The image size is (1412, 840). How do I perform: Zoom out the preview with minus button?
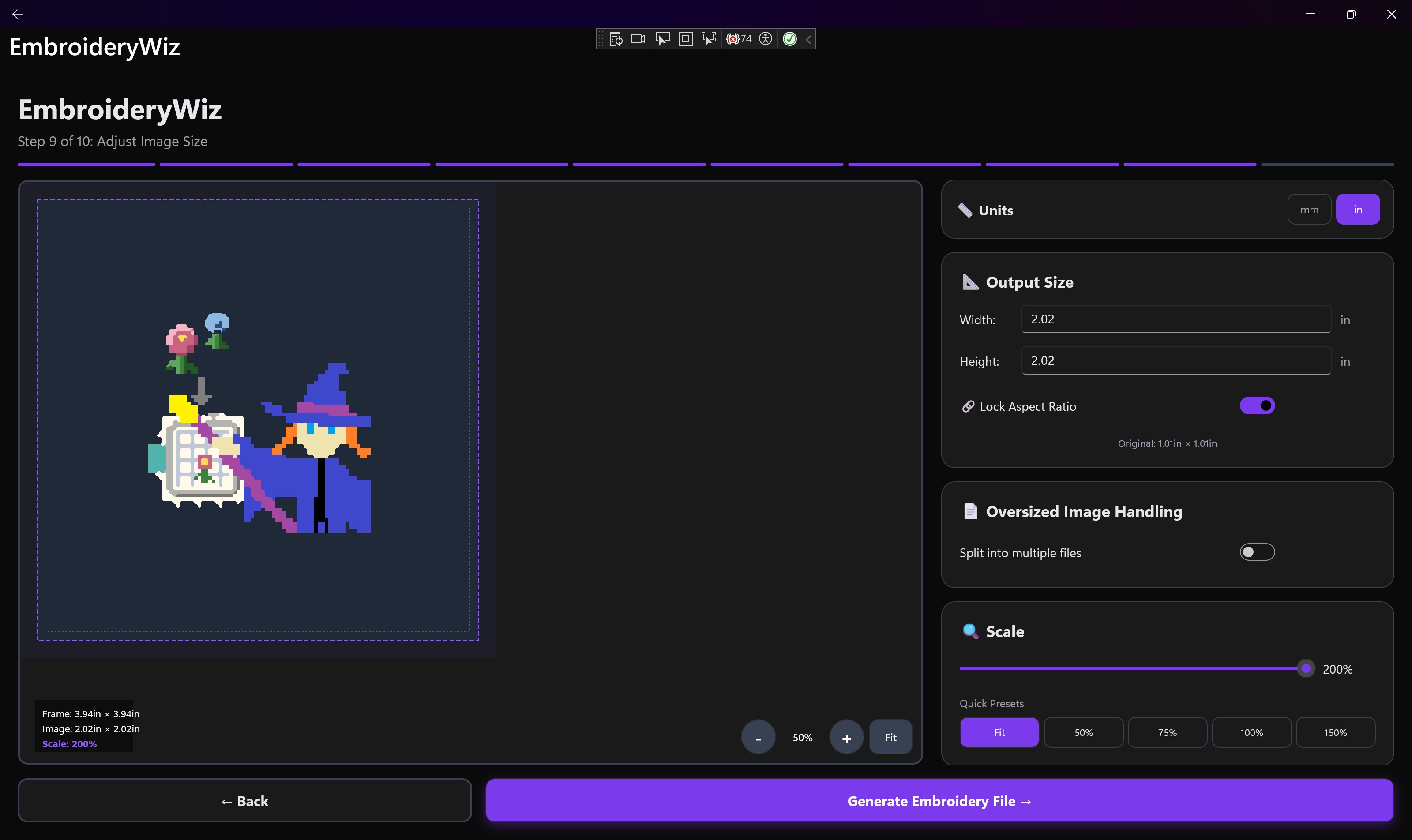tap(758, 737)
